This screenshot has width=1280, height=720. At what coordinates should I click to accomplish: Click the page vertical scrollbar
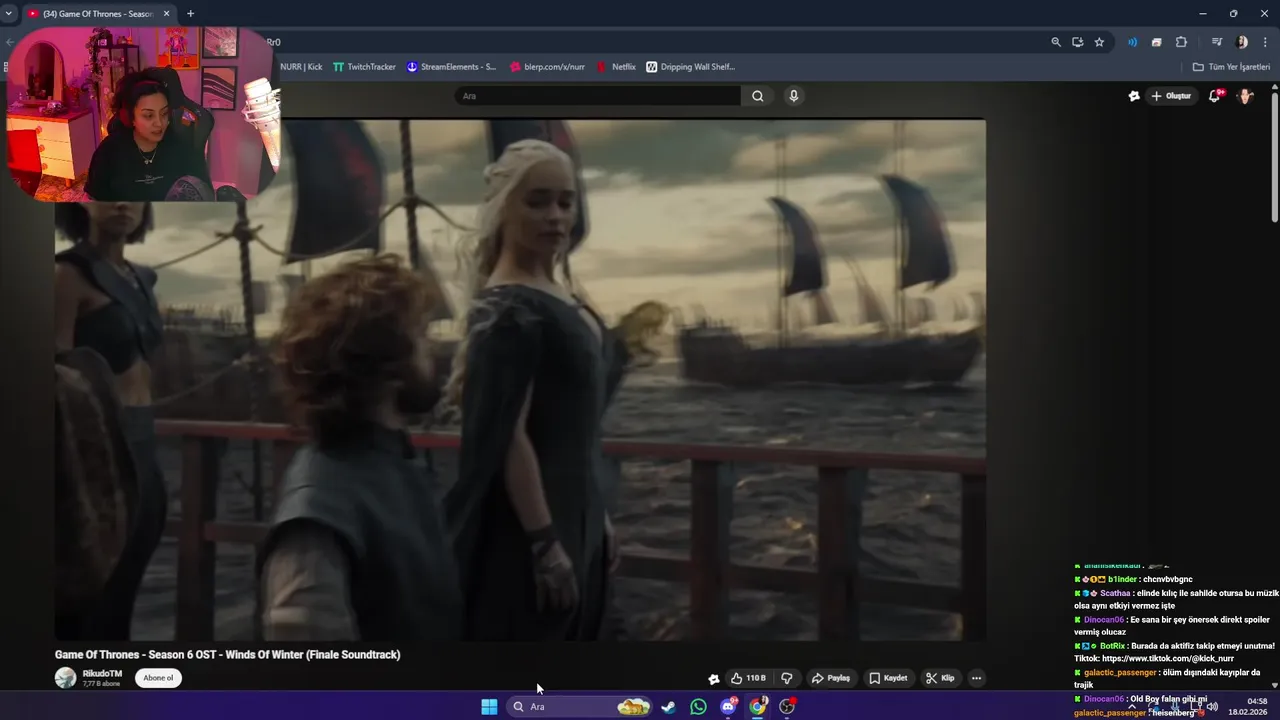pos(1274,155)
